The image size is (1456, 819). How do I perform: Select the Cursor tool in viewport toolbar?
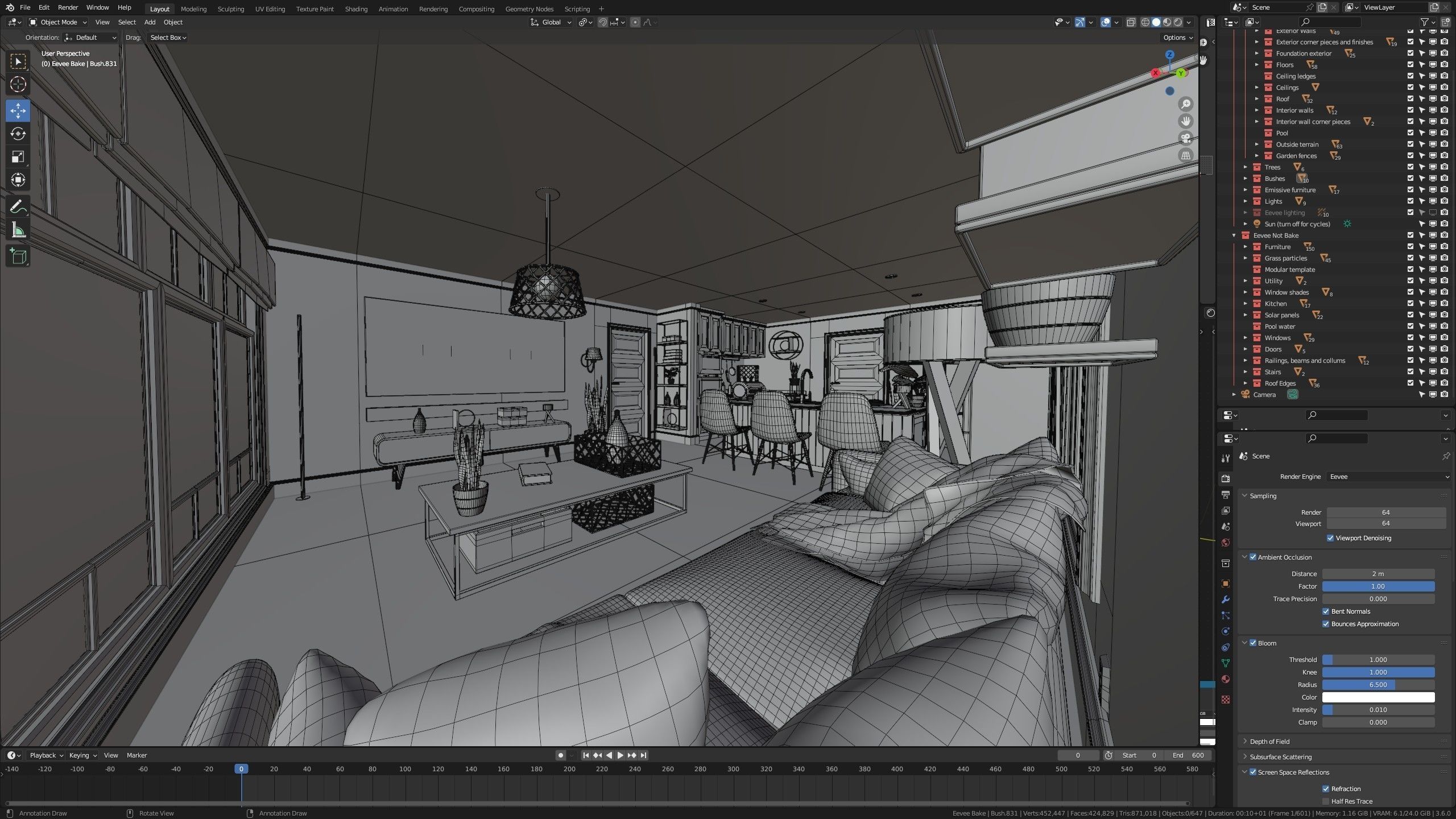(x=18, y=85)
